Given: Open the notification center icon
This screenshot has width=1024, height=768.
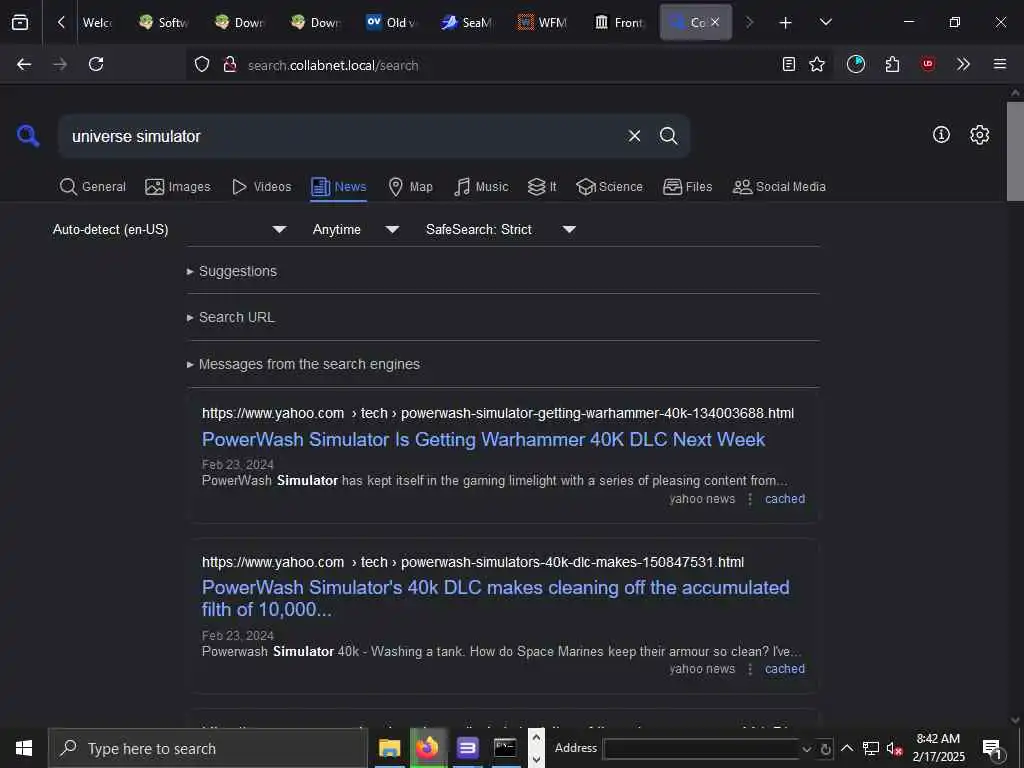Looking at the screenshot, I should click(x=991, y=748).
